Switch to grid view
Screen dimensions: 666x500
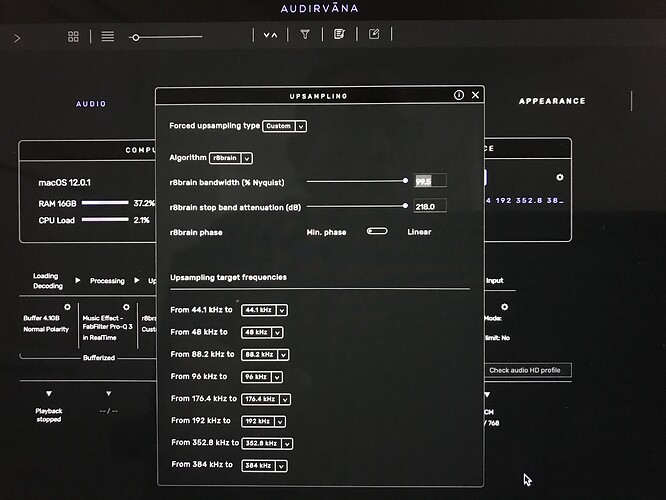(x=73, y=37)
